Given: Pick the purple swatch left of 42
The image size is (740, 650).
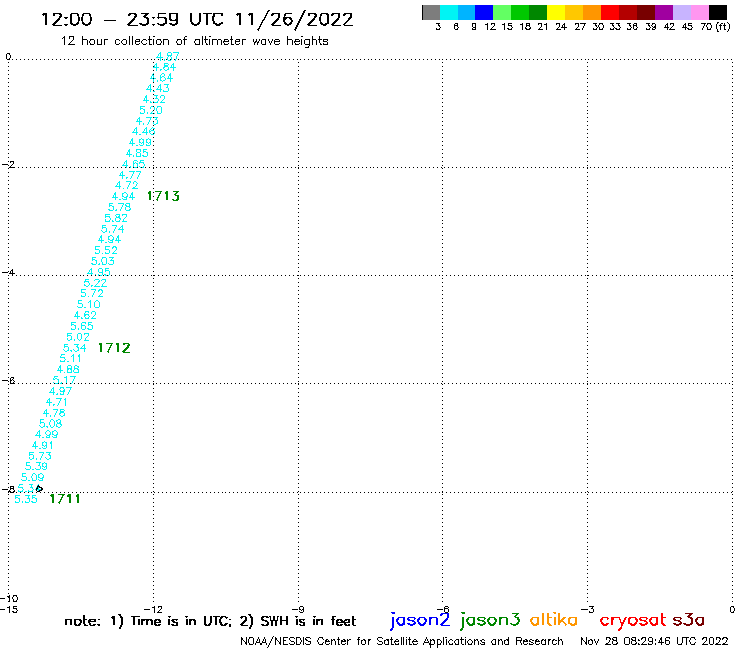Looking at the screenshot, I should click(664, 12).
